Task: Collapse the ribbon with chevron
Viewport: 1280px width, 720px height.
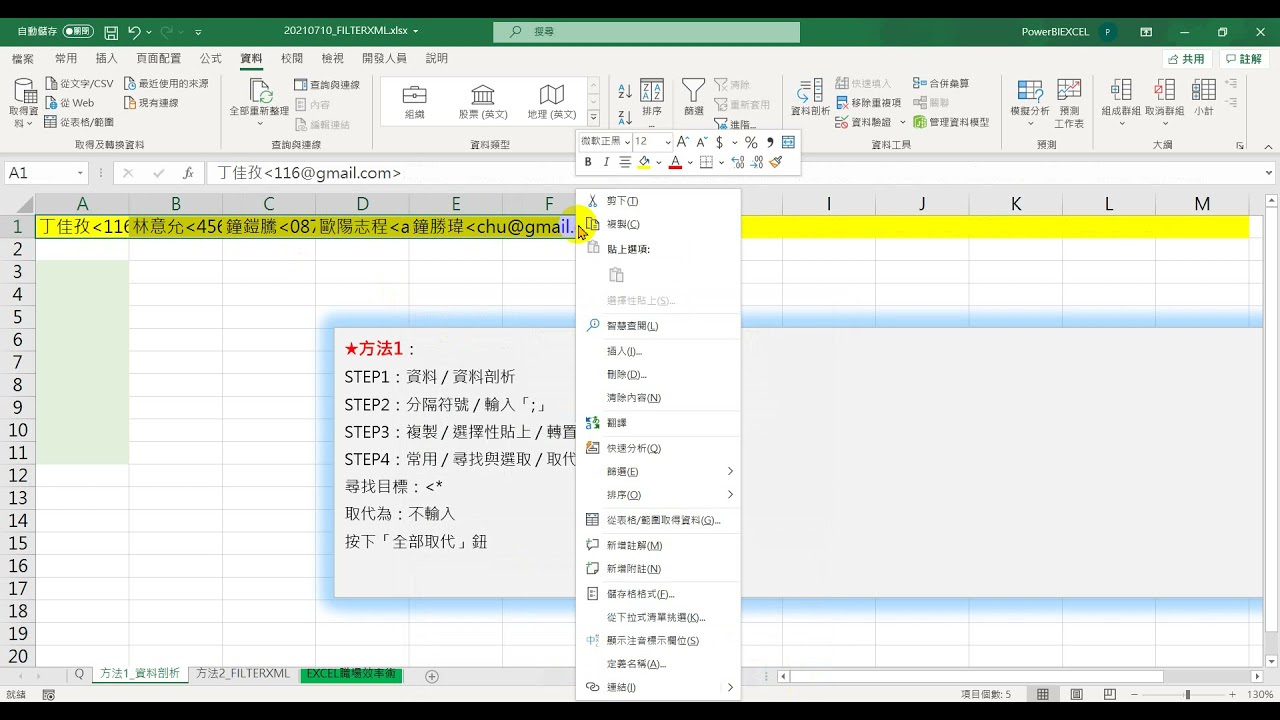Action: click(1268, 146)
